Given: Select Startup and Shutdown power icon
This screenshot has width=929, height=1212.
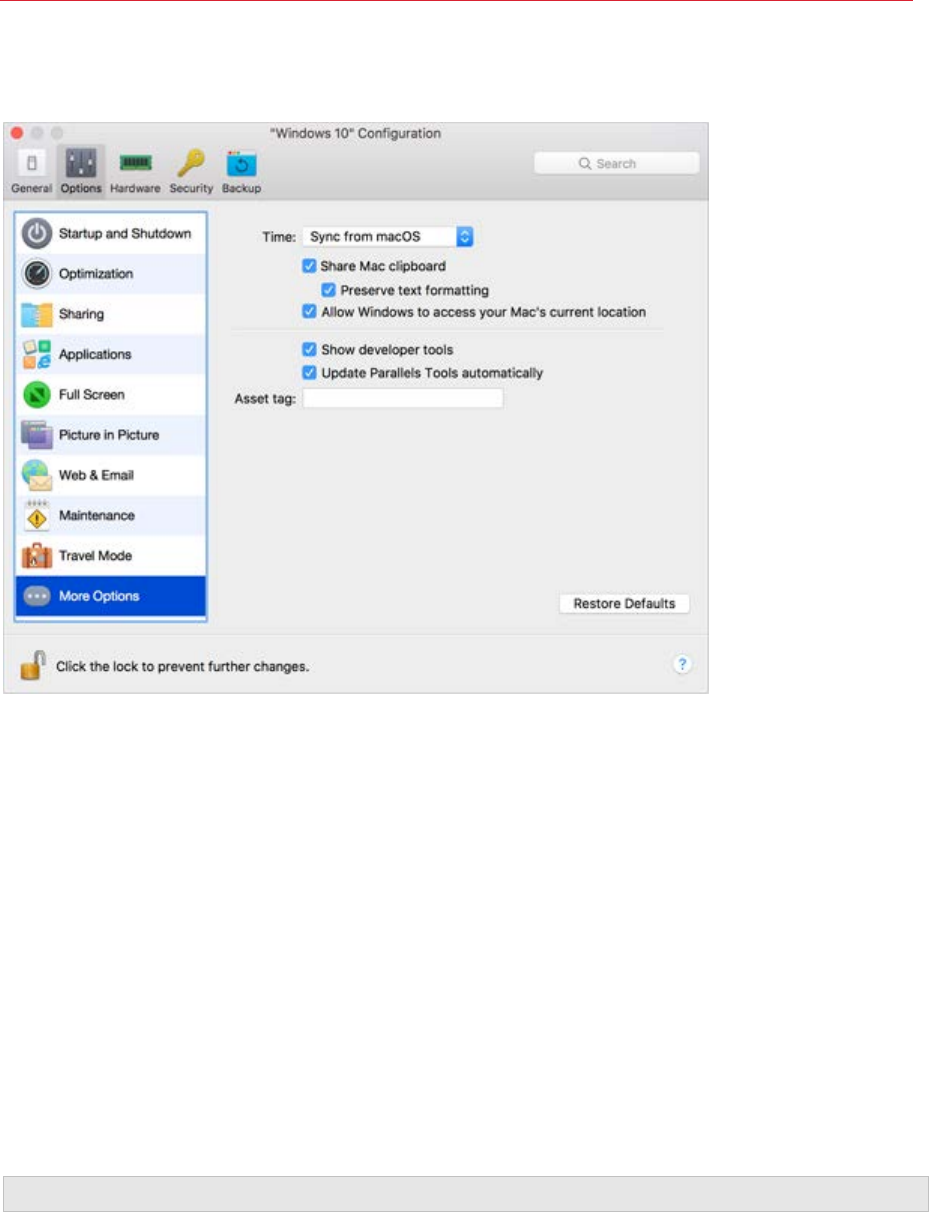Looking at the screenshot, I should (36, 233).
